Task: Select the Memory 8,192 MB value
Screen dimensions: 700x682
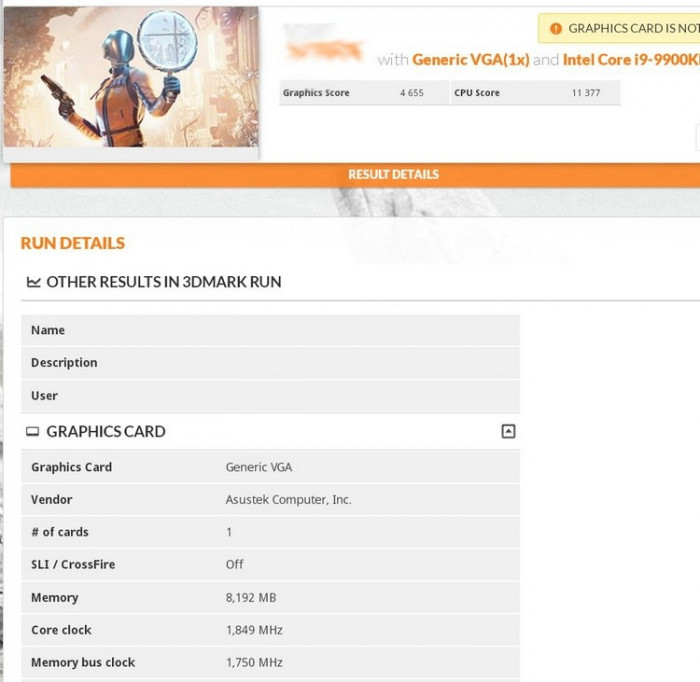Action: click(251, 598)
